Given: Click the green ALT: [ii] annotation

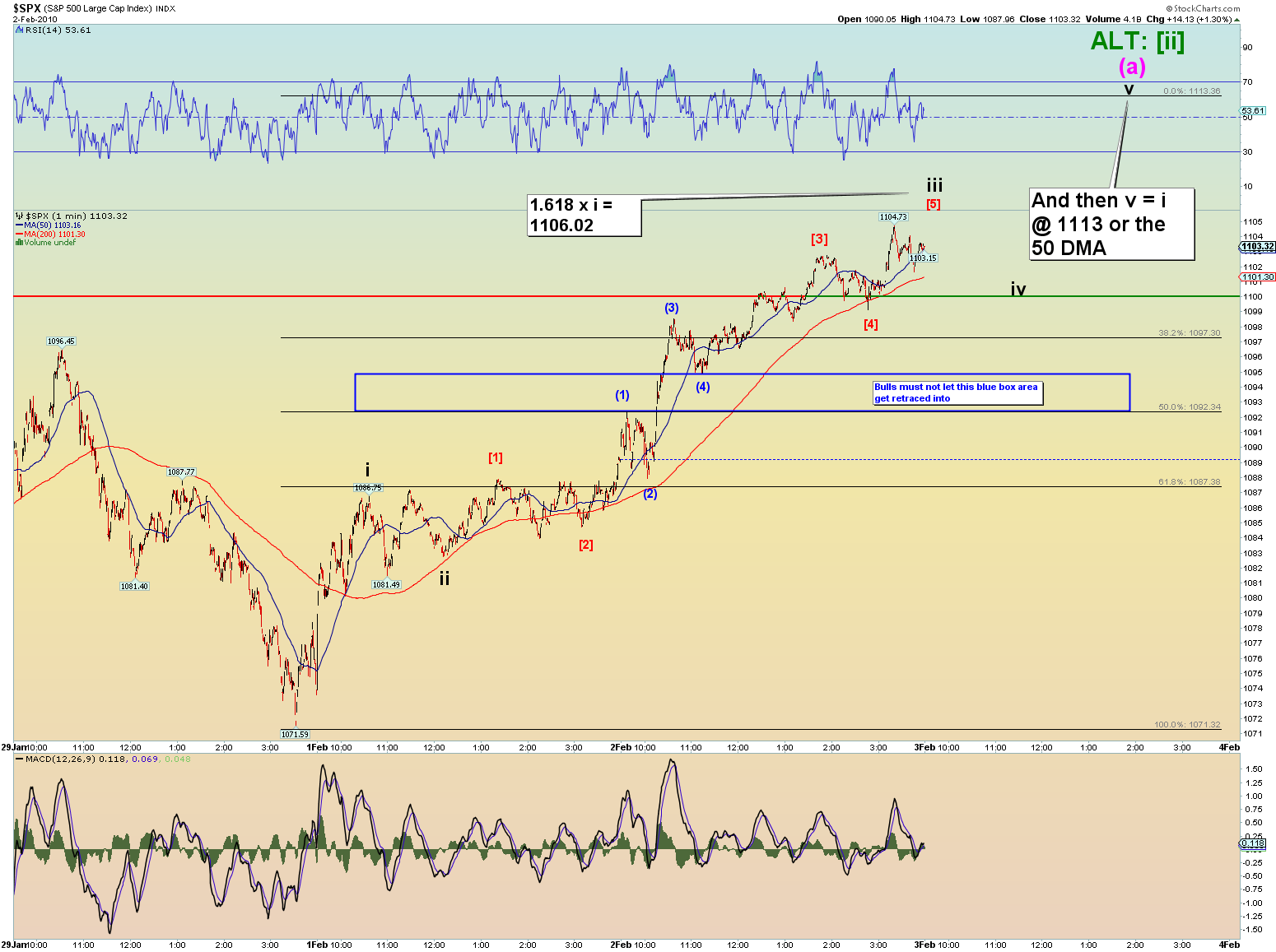Looking at the screenshot, I should click(1138, 40).
